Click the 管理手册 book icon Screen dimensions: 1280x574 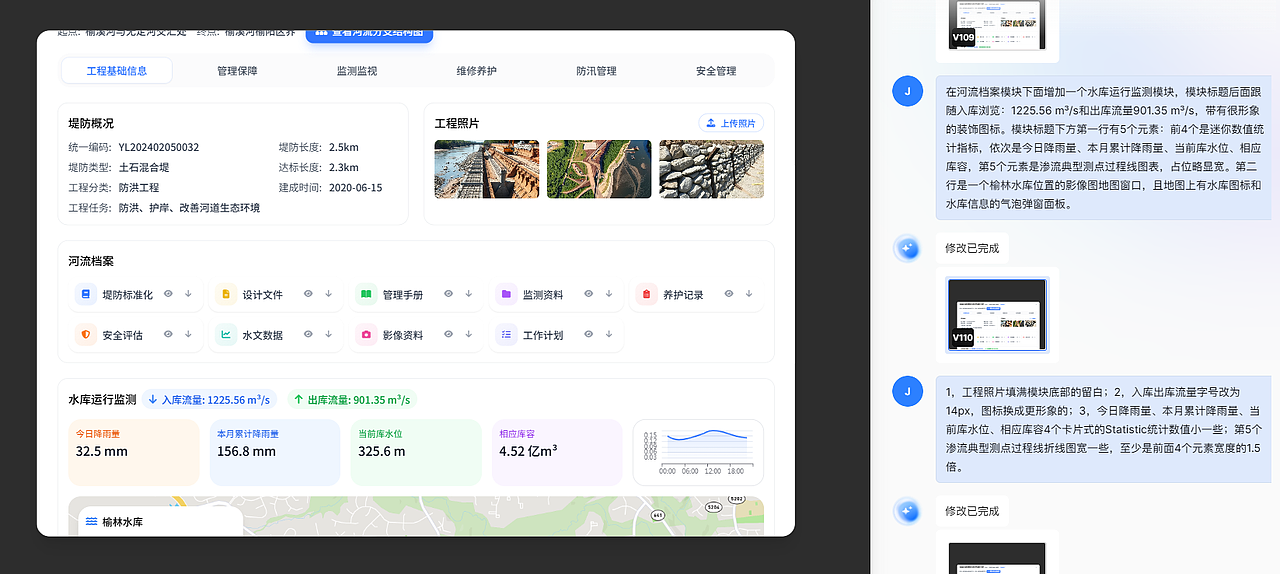coord(366,294)
